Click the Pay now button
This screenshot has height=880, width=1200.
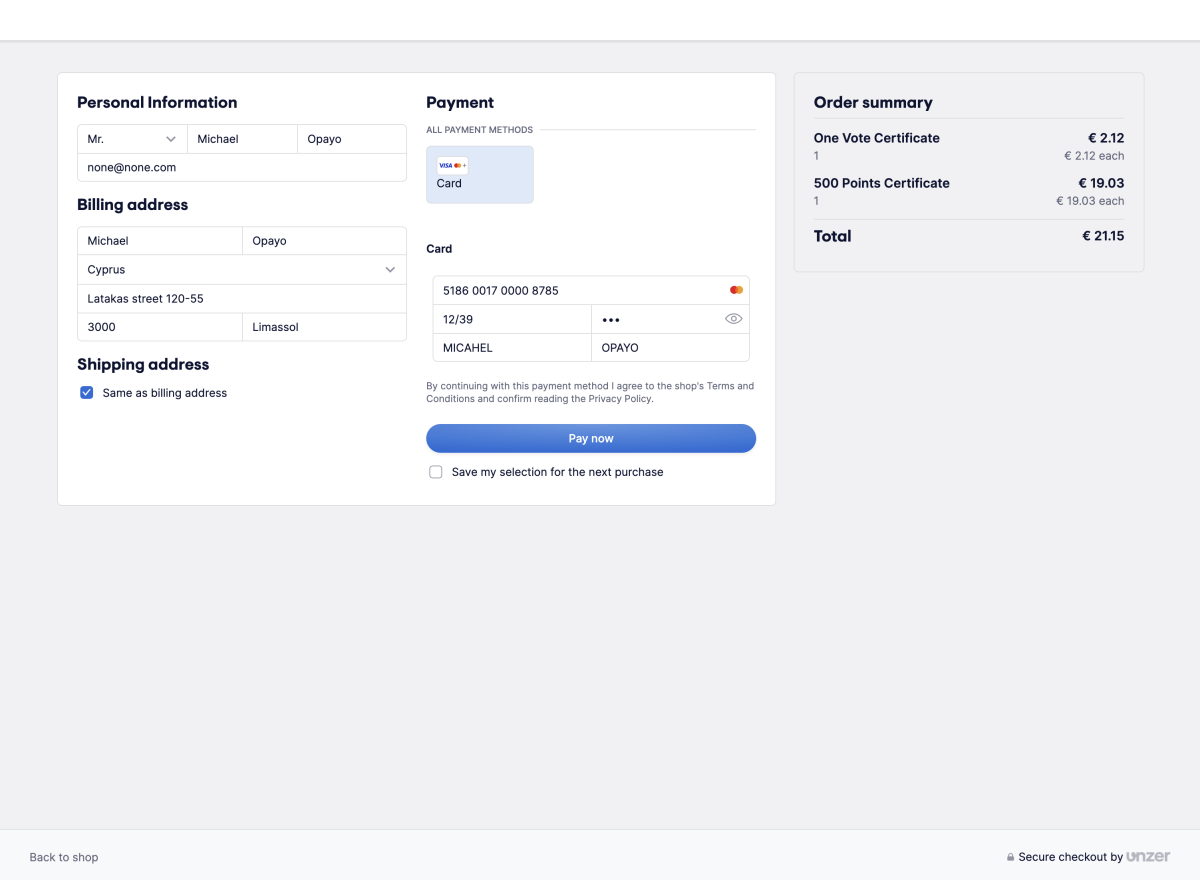point(591,439)
